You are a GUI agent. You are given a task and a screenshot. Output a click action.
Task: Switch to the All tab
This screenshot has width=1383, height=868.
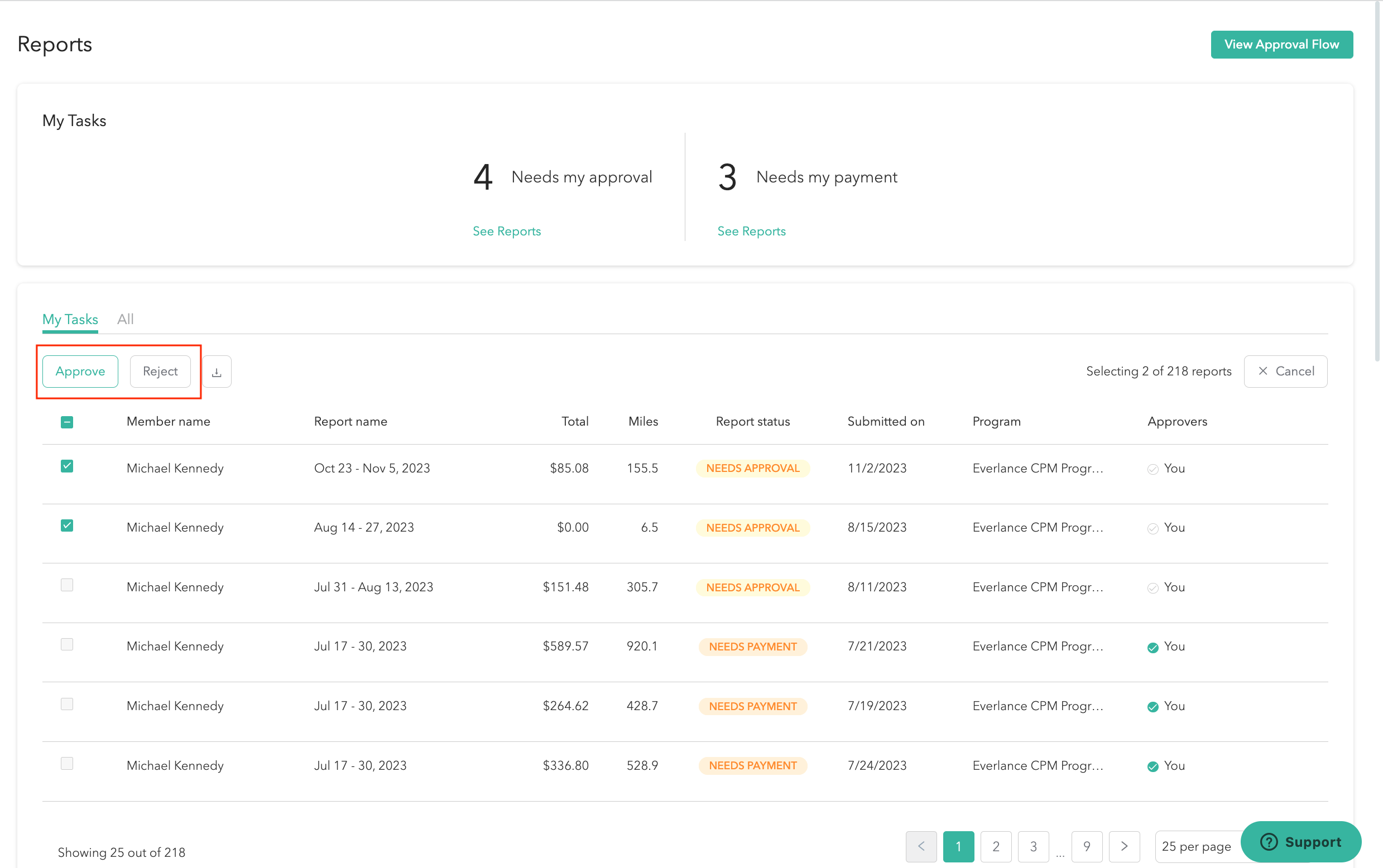coord(125,319)
